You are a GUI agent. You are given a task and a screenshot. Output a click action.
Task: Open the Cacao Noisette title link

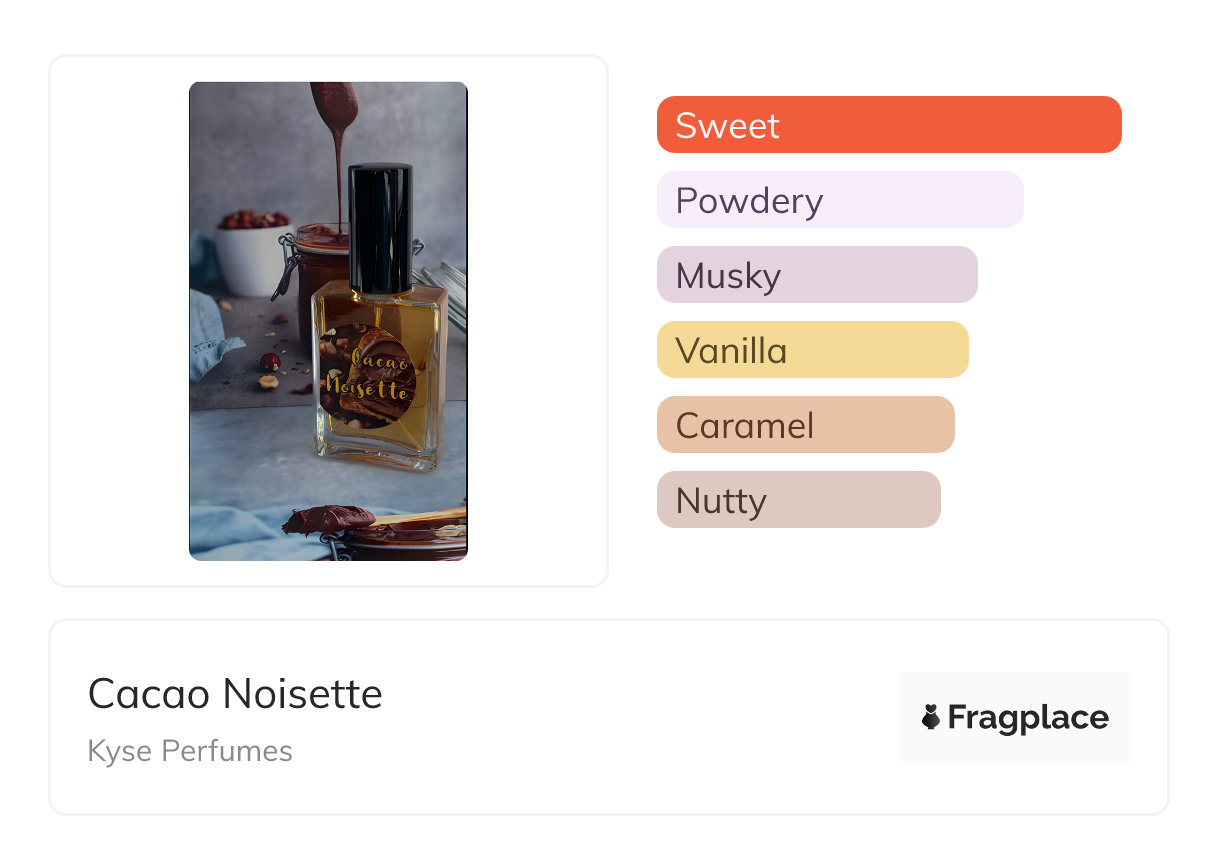235,694
